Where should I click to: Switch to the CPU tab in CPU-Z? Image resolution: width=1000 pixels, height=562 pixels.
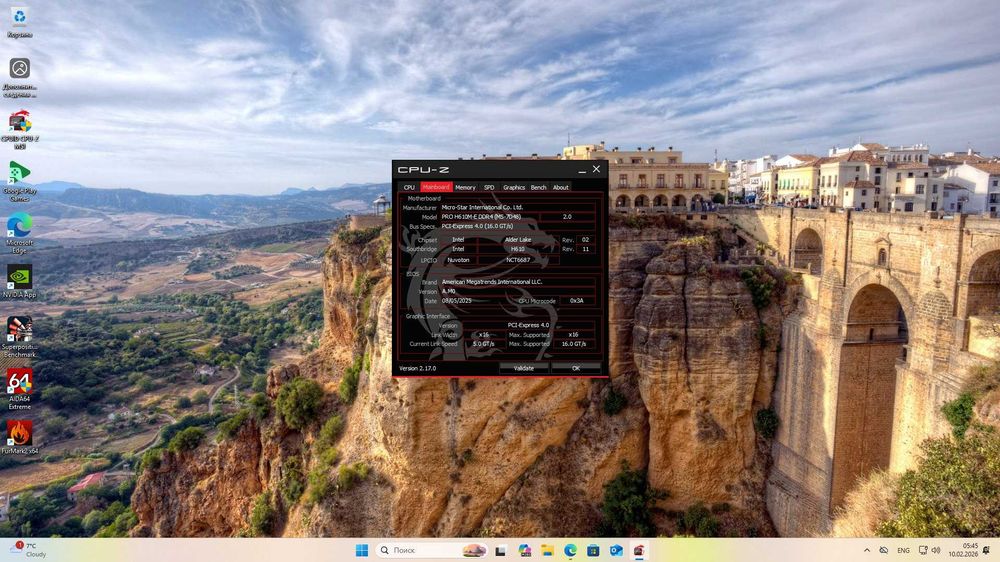click(x=409, y=187)
